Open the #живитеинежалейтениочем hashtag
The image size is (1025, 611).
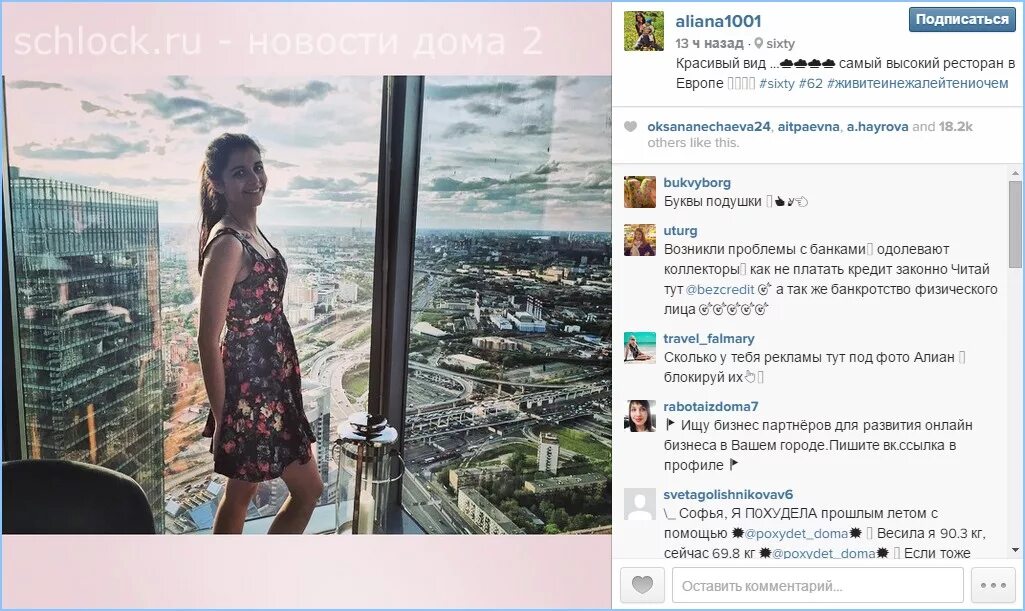[917, 83]
